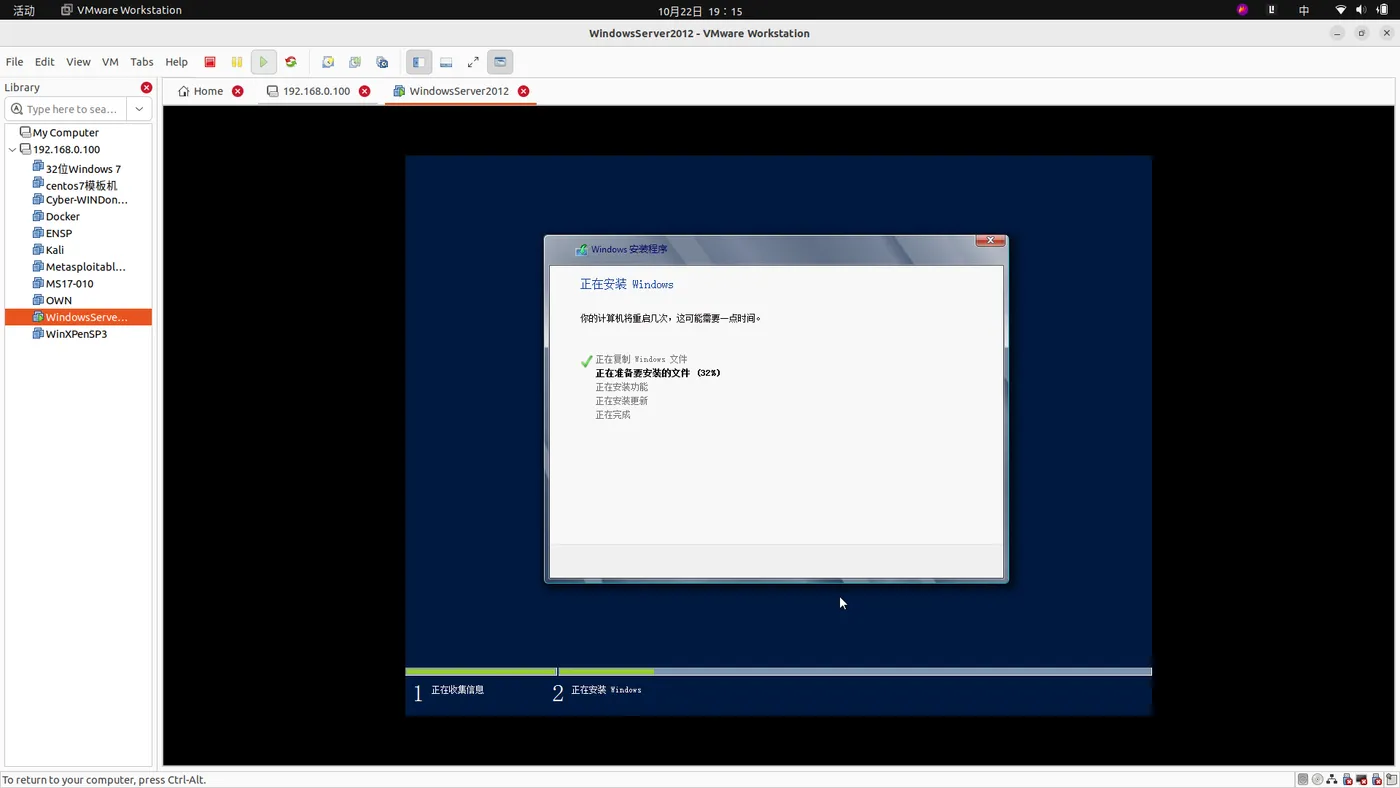Switch to the 192.168.0.100 tab
This screenshot has height=788, width=1400.
click(x=309, y=91)
